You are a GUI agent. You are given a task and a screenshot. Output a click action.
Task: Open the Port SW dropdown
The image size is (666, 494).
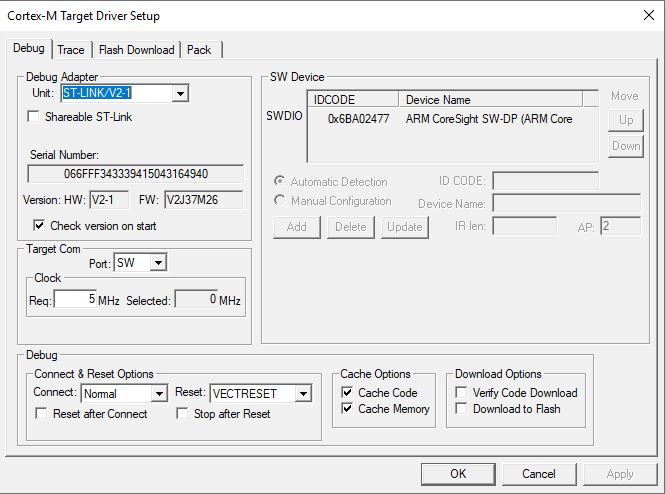158,263
